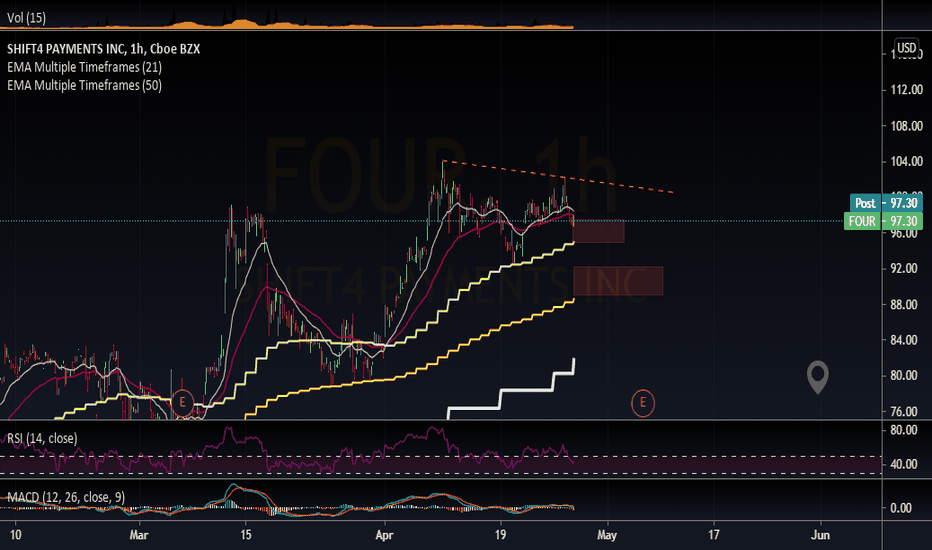Click the future earnings E marker near May
The image size is (932, 550).
click(x=643, y=403)
